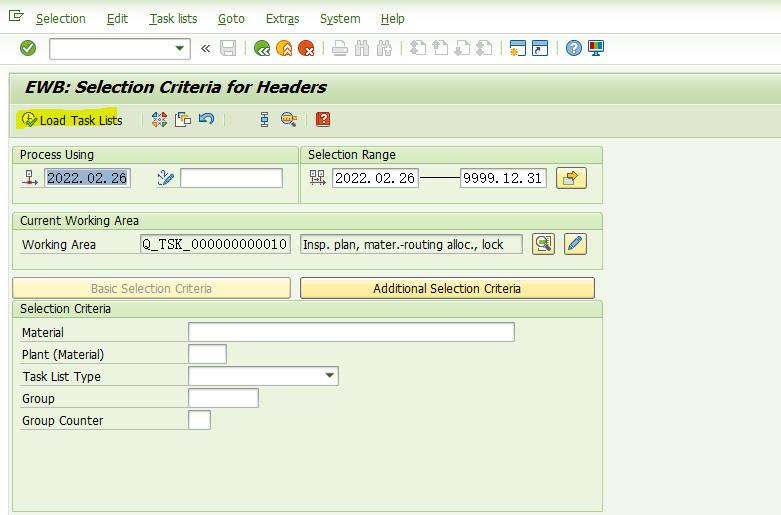Image resolution: width=781 pixels, height=515 pixels.
Task: Click the Basic Selection Criteria tab button
Action: (151, 288)
